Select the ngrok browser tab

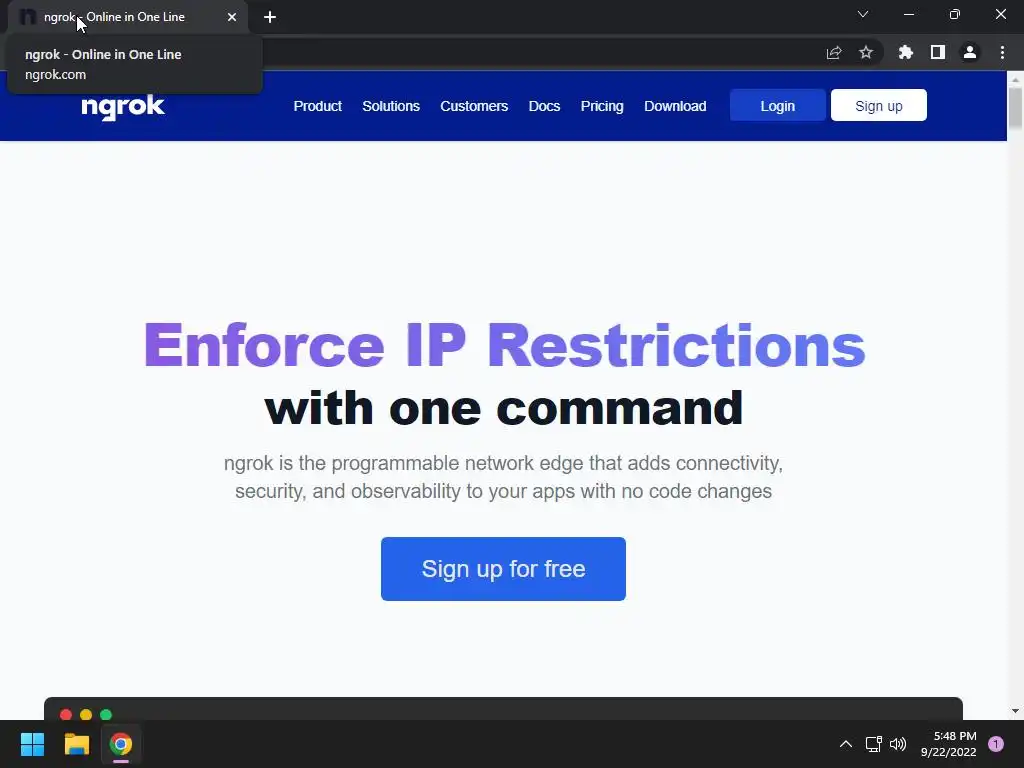(x=127, y=17)
